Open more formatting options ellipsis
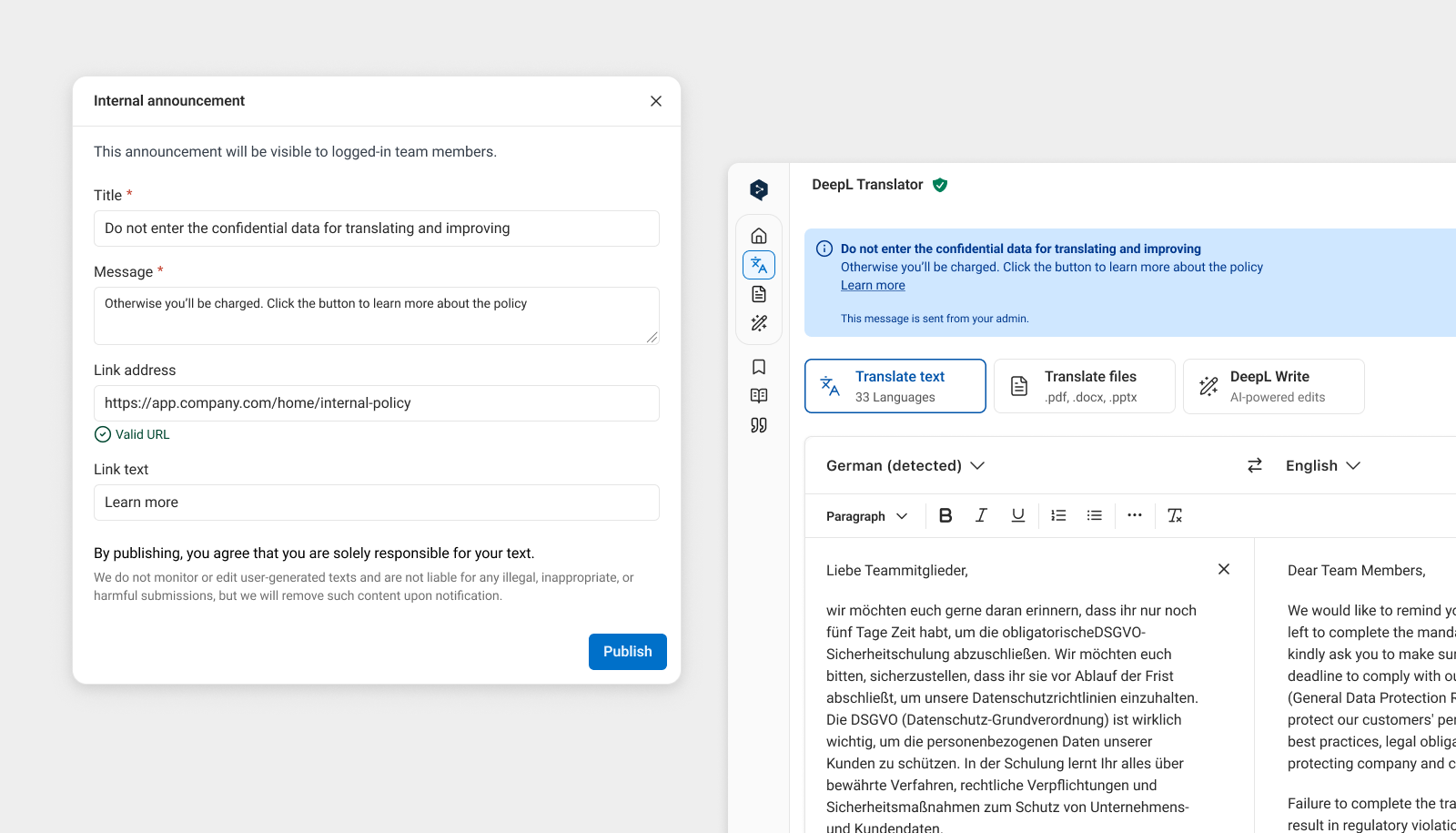The height and width of the screenshot is (833, 1456). point(1135,515)
